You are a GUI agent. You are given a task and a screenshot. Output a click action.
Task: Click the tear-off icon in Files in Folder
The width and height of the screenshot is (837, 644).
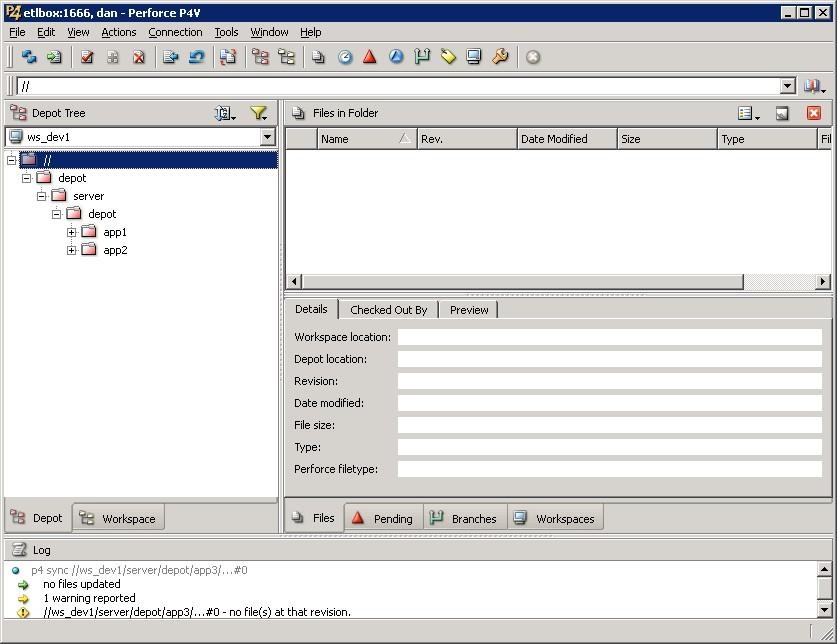[x=782, y=113]
